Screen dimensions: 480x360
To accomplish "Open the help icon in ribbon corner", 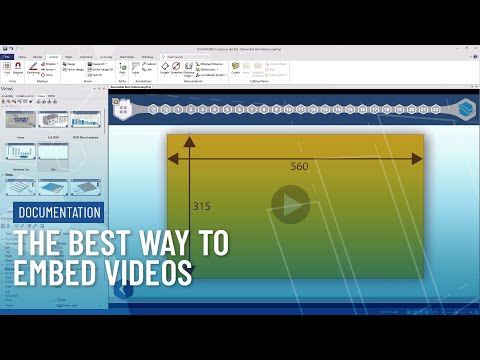I will pos(475,57).
